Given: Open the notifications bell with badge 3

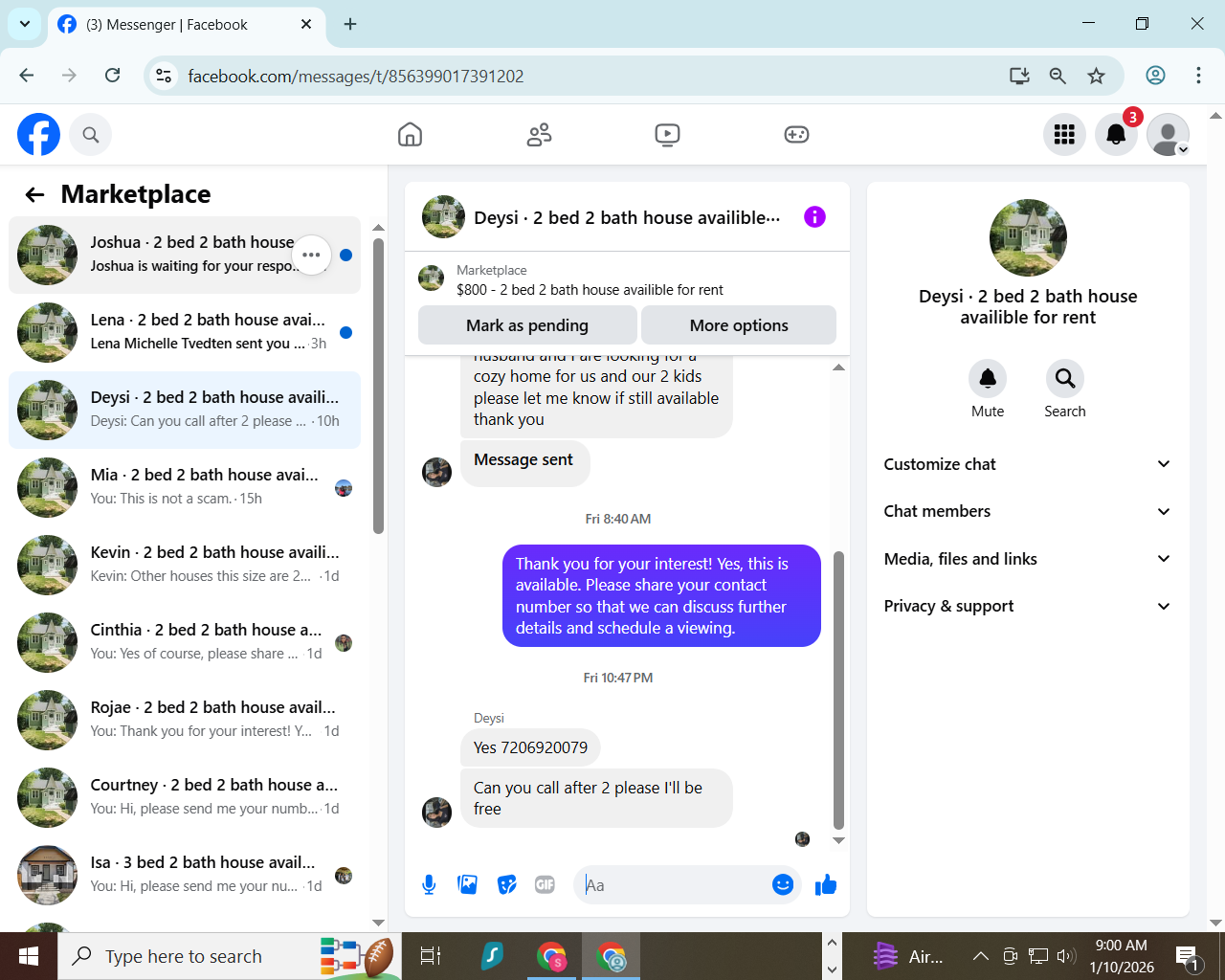Looking at the screenshot, I should (1116, 135).
